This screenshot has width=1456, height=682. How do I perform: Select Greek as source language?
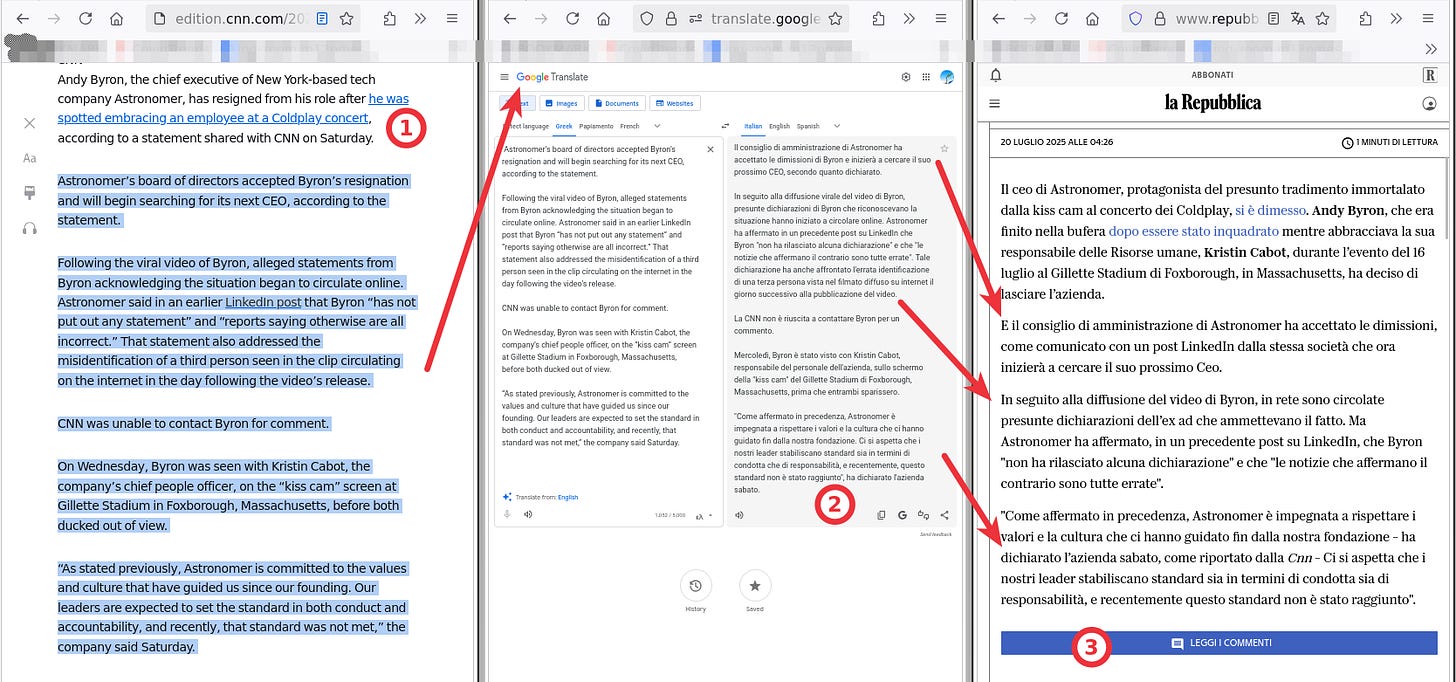point(564,126)
